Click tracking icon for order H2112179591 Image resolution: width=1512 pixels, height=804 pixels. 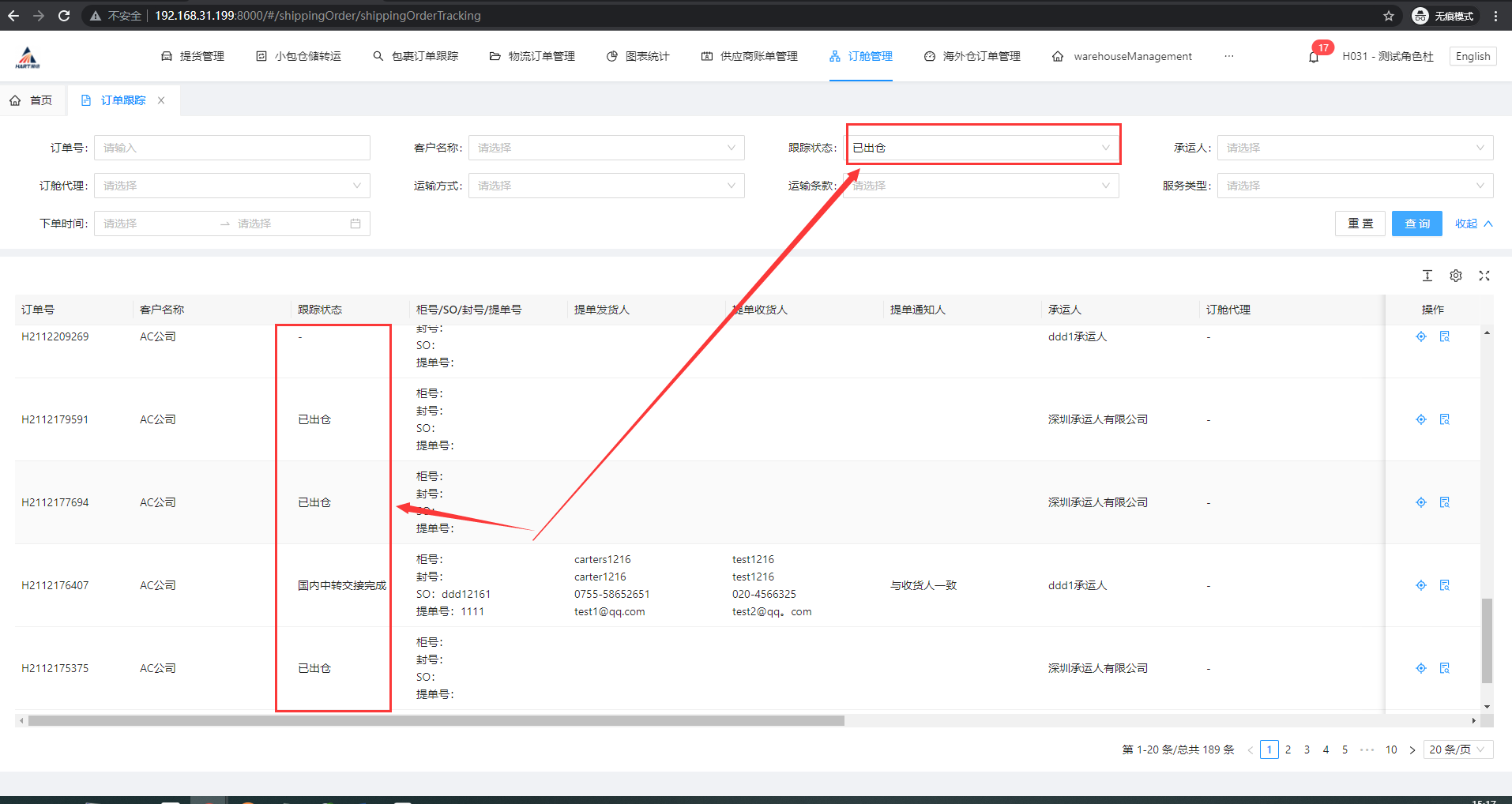[x=1421, y=419]
